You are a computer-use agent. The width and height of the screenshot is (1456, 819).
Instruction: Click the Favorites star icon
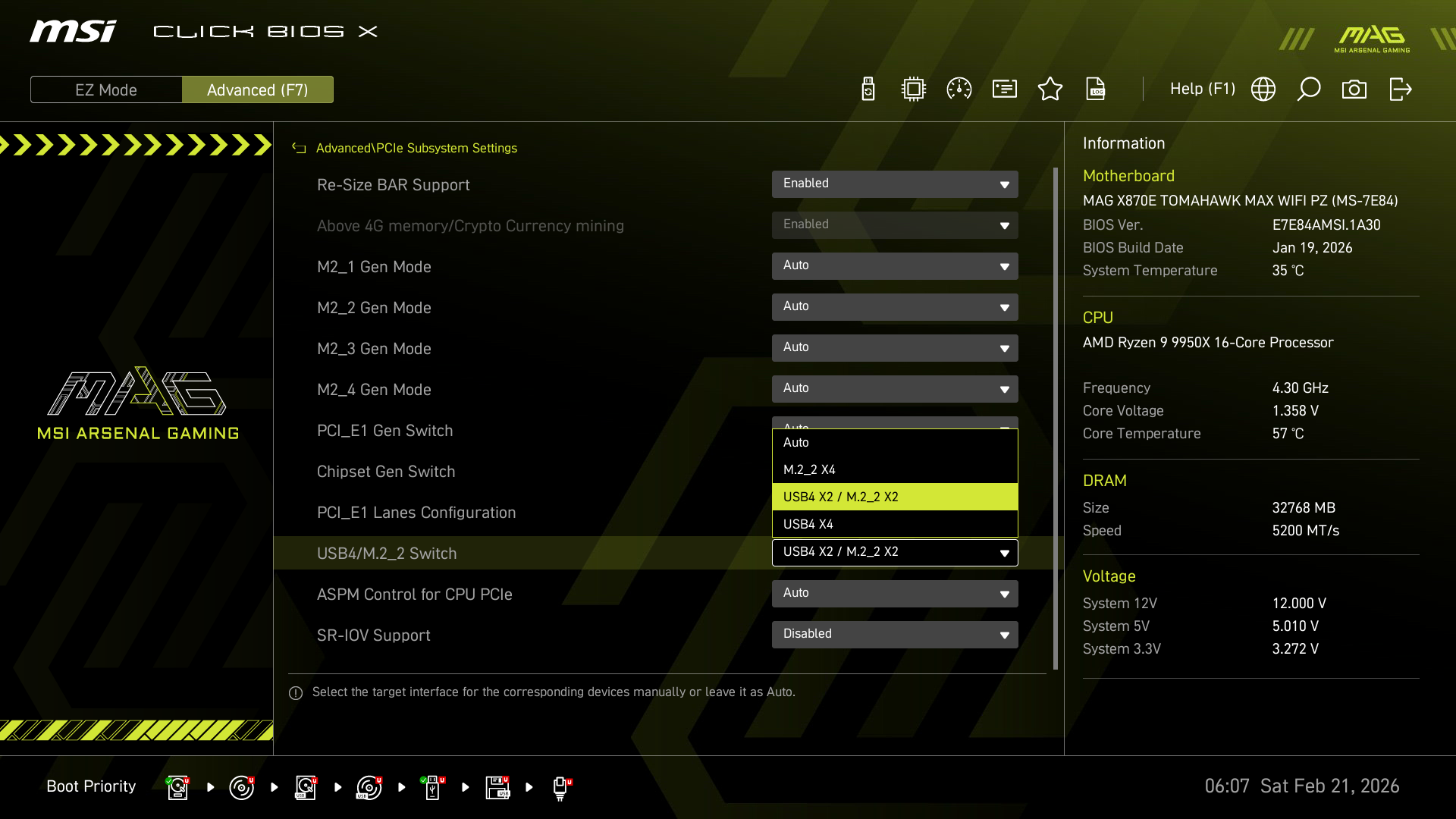click(1050, 89)
